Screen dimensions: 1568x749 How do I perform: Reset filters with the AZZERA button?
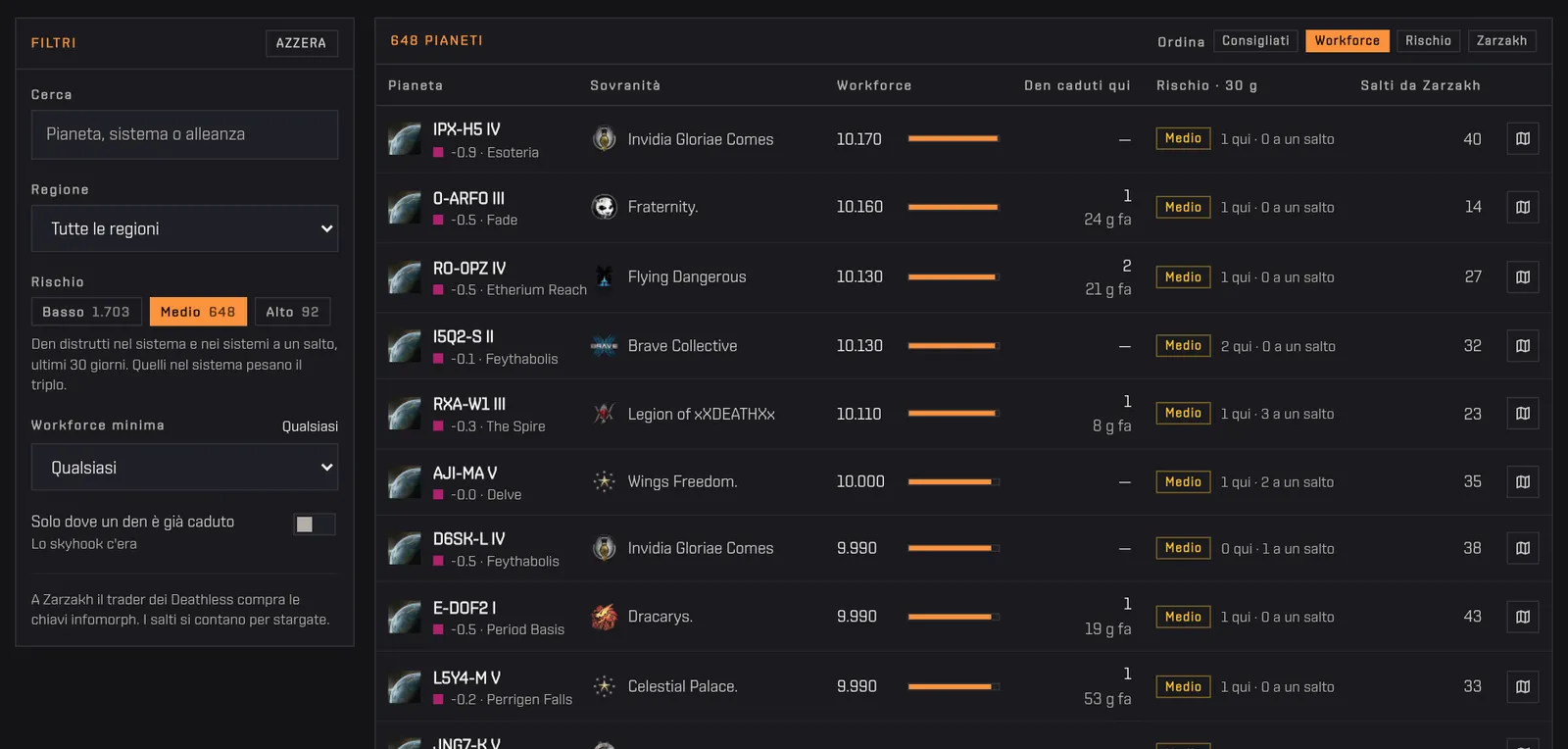(x=301, y=43)
